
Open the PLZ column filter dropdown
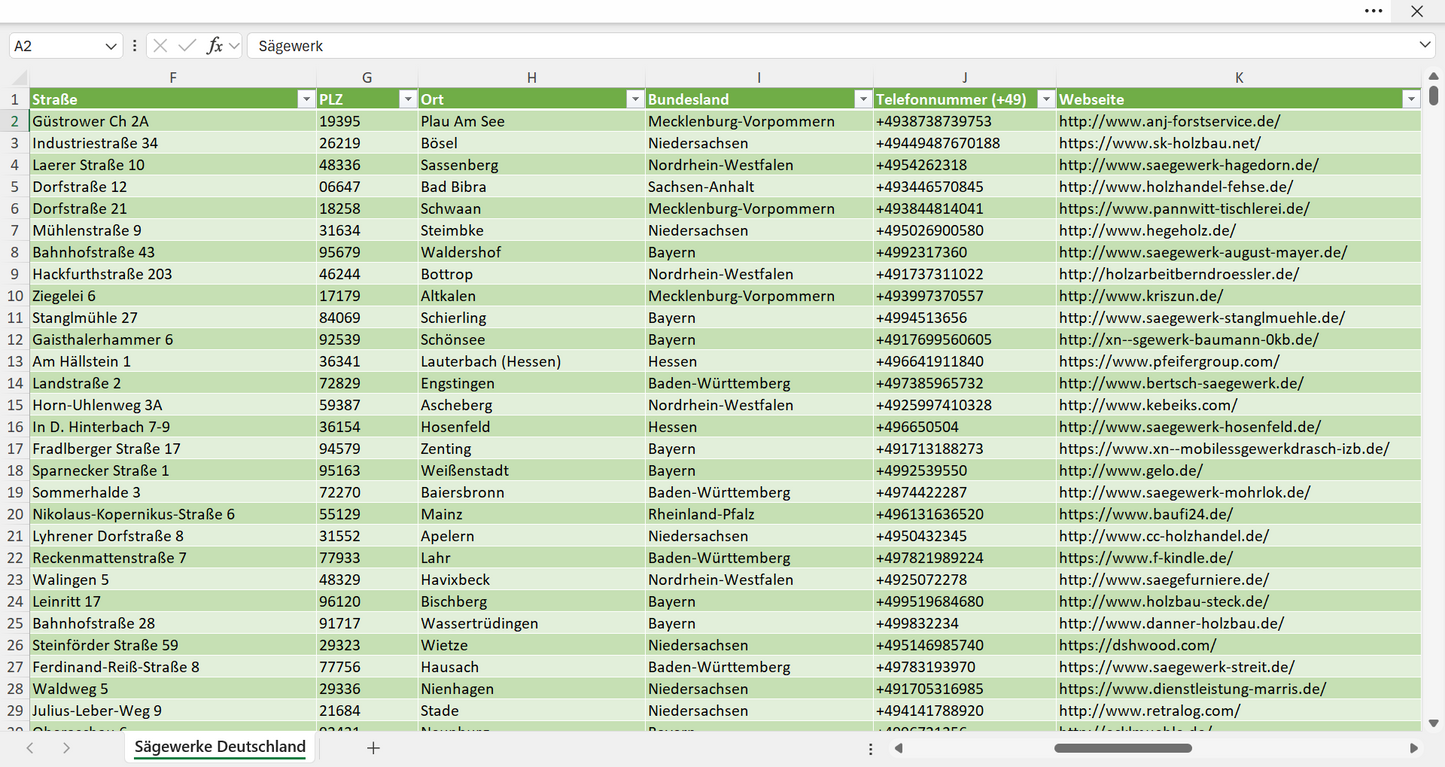(407, 99)
